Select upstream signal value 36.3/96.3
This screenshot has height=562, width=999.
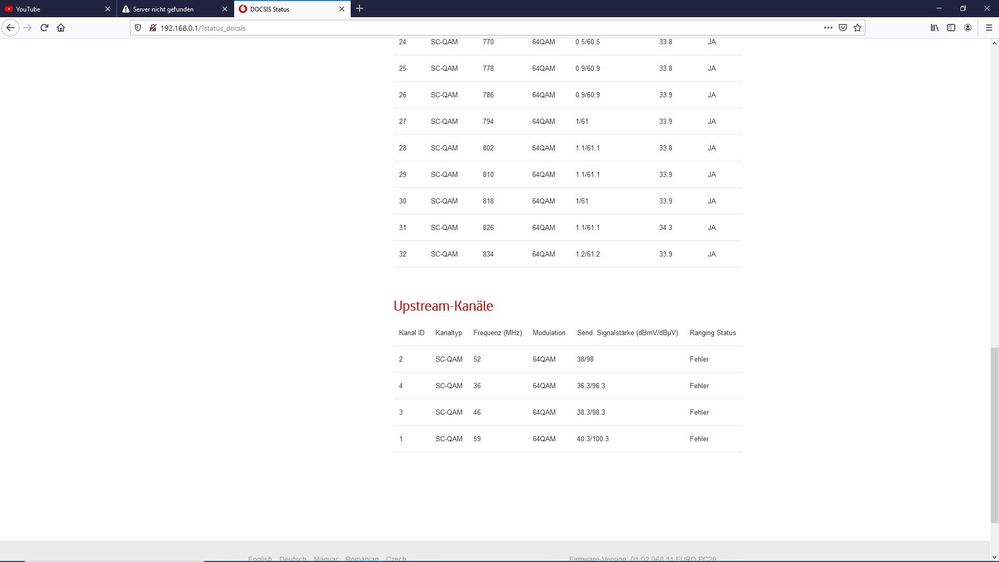click(x=591, y=385)
